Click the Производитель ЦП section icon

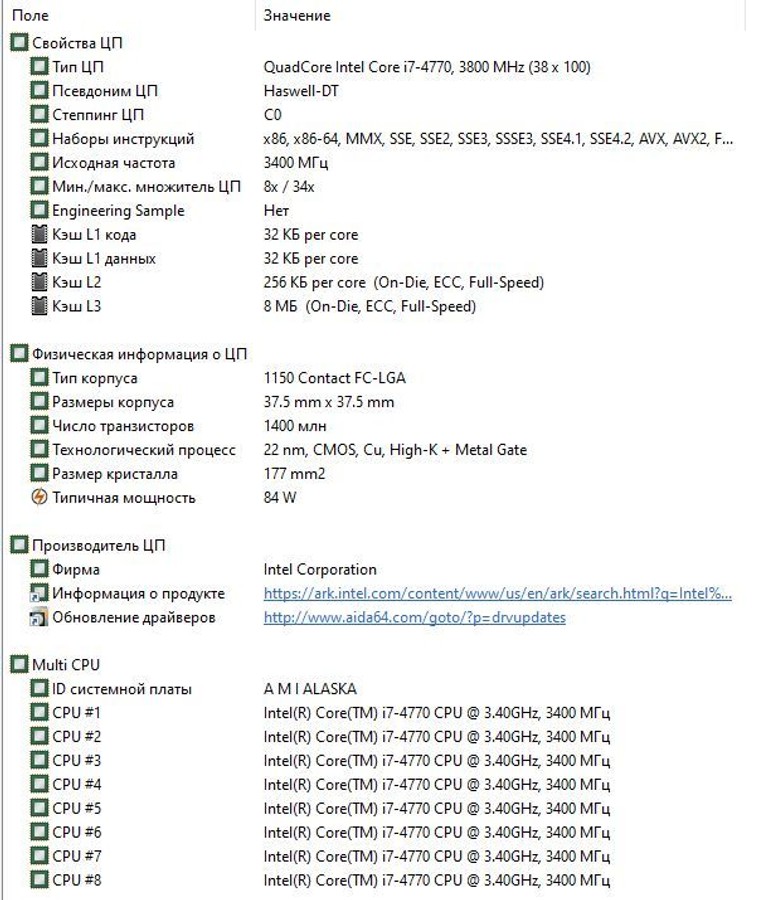19,545
